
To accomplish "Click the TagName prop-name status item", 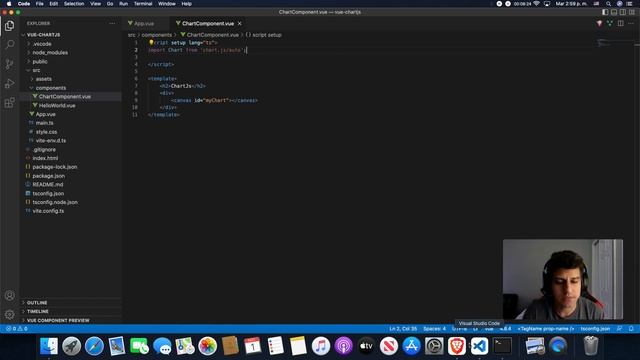I will 546,329.
